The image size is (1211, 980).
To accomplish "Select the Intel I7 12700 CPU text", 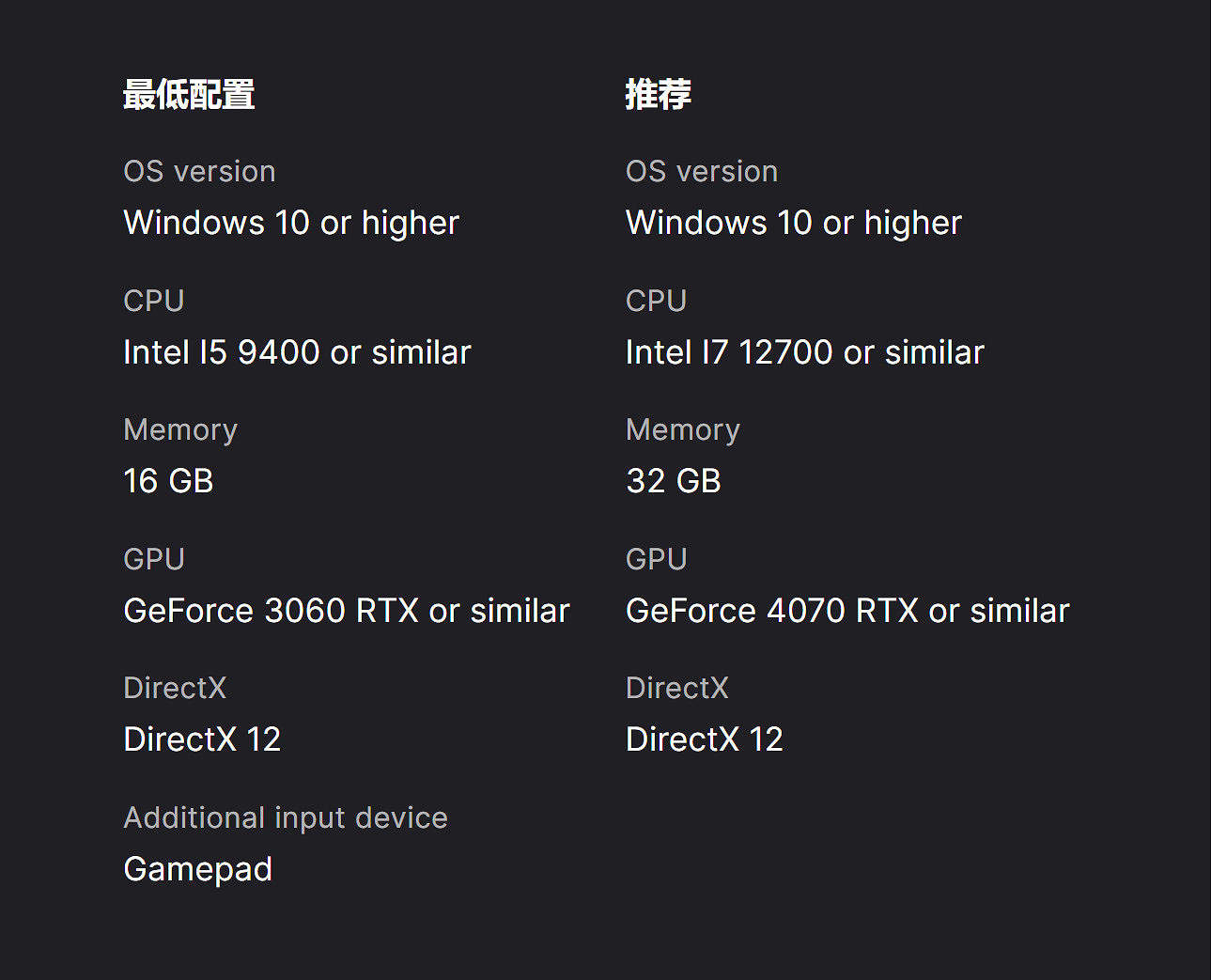I will (x=804, y=352).
